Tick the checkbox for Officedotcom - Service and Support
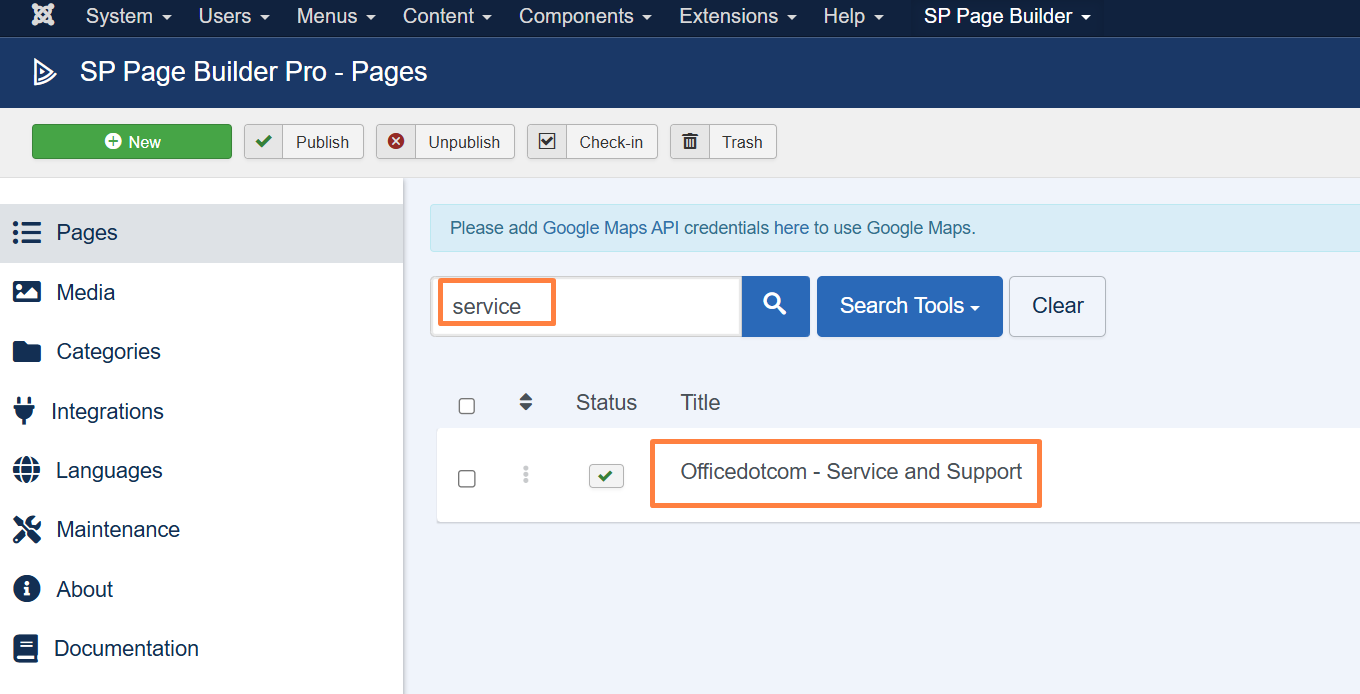The width and height of the screenshot is (1360, 694). [467, 478]
